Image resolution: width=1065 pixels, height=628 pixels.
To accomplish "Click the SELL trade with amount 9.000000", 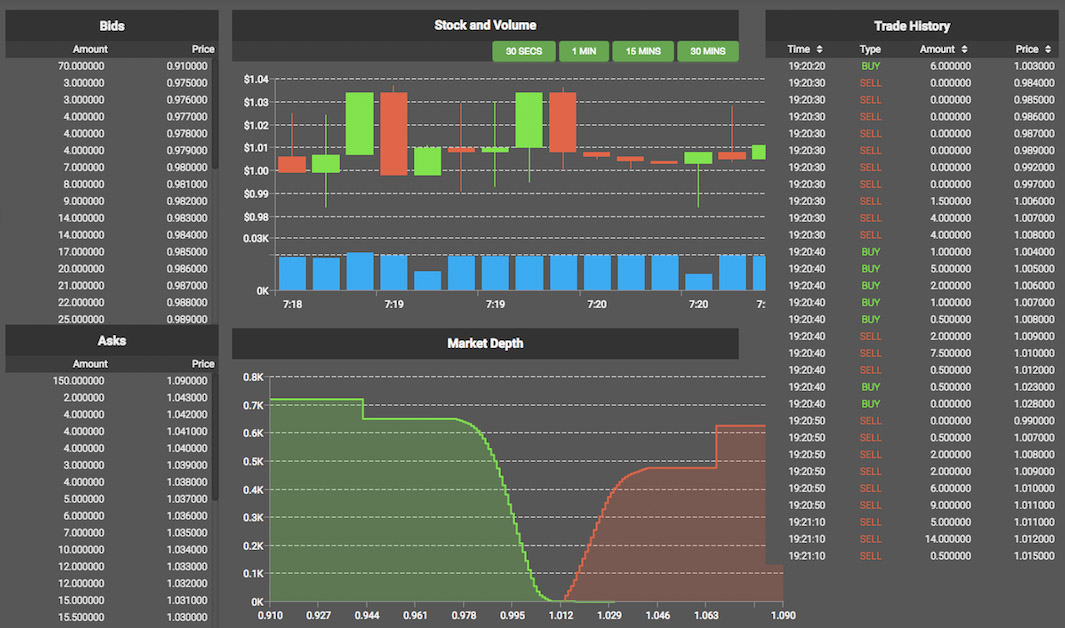I will tap(911, 505).
